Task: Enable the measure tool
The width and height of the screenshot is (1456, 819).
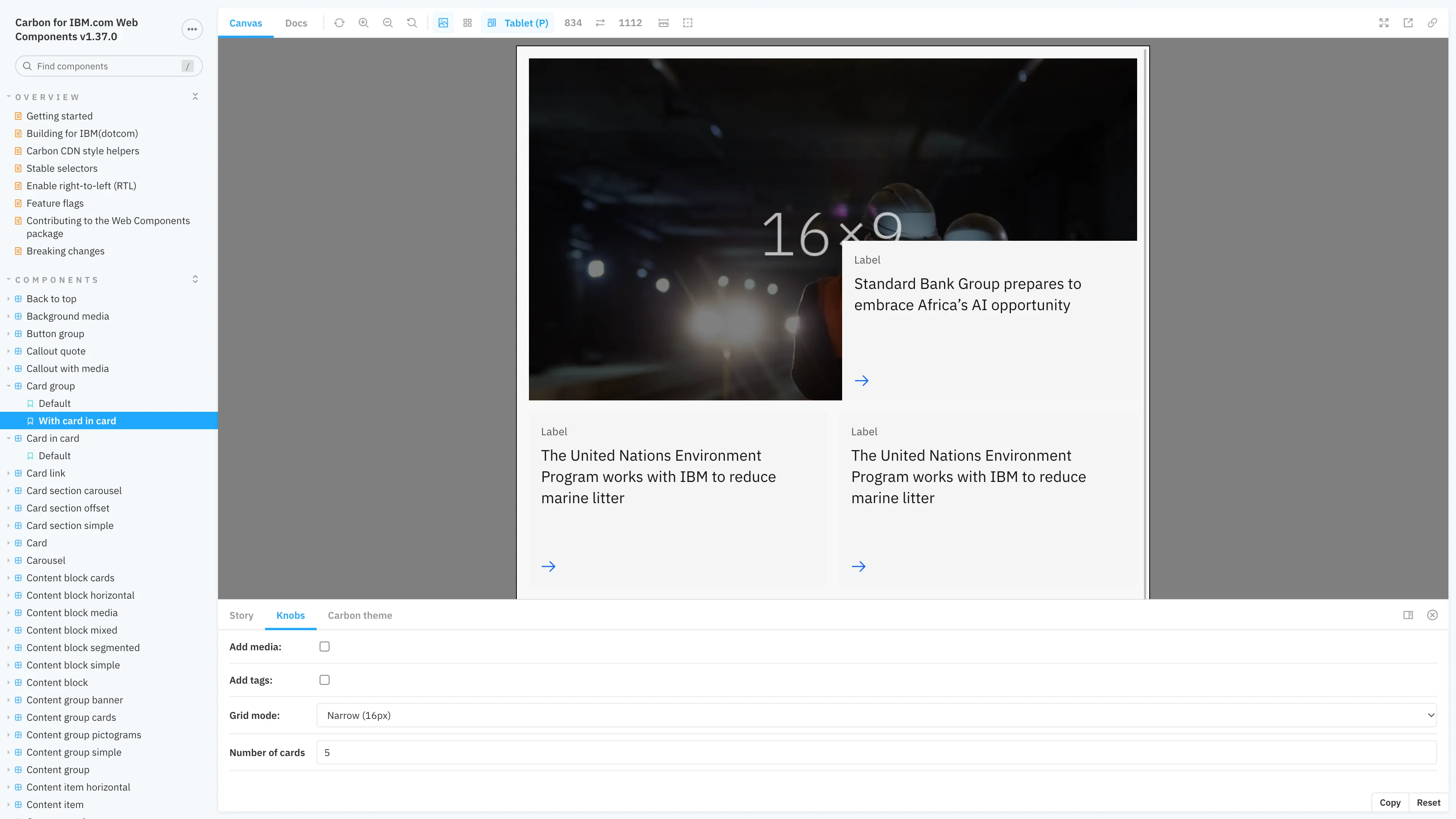Action: coord(664,23)
